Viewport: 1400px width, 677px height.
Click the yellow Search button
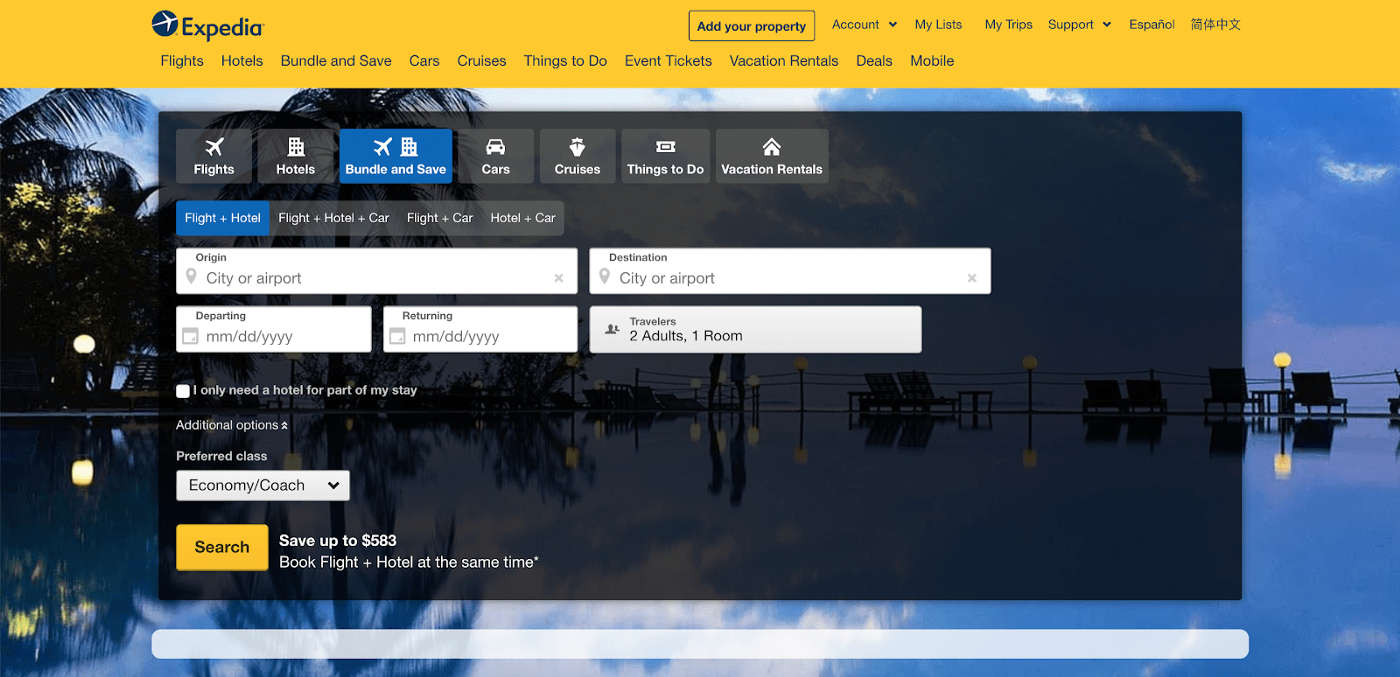(x=222, y=547)
